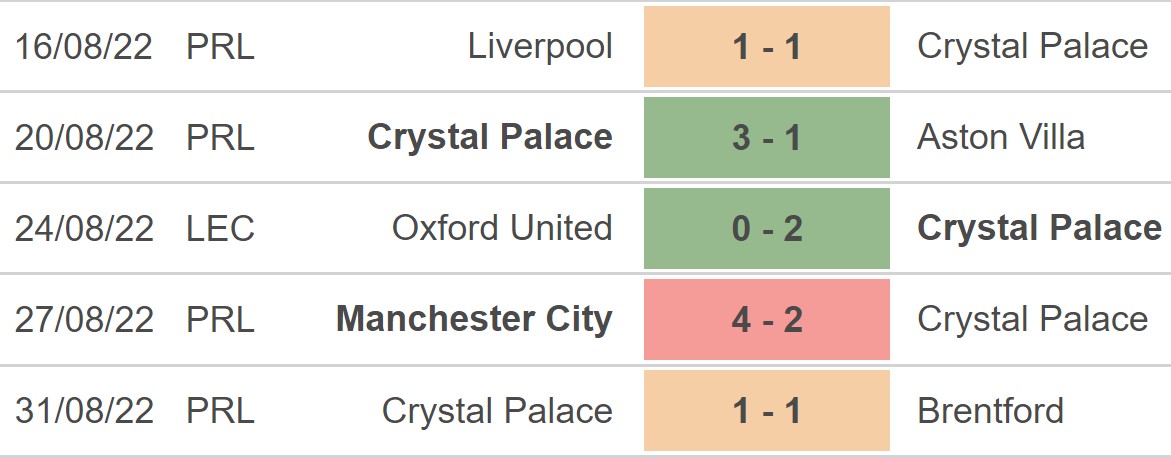Screen dimensions: 1171x458
Task: Select Crystal Palace in Manchester City row
Action: point(1032,319)
